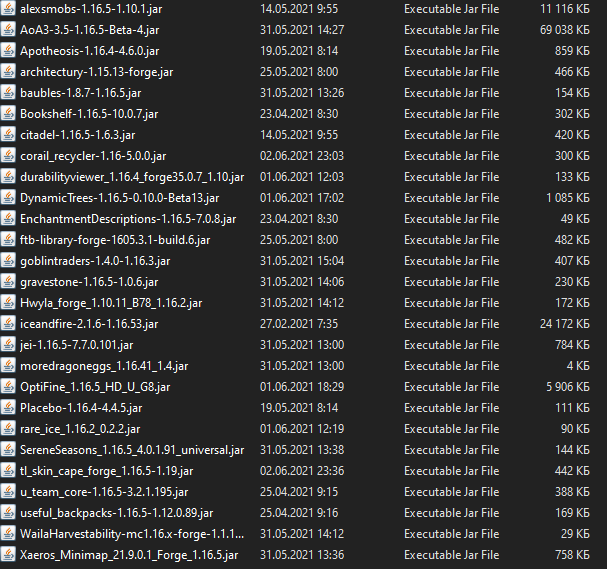Click the jar icon beside Placebo-1.16.4-4.4.5.jar
607x569 pixels.
click(8, 408)
